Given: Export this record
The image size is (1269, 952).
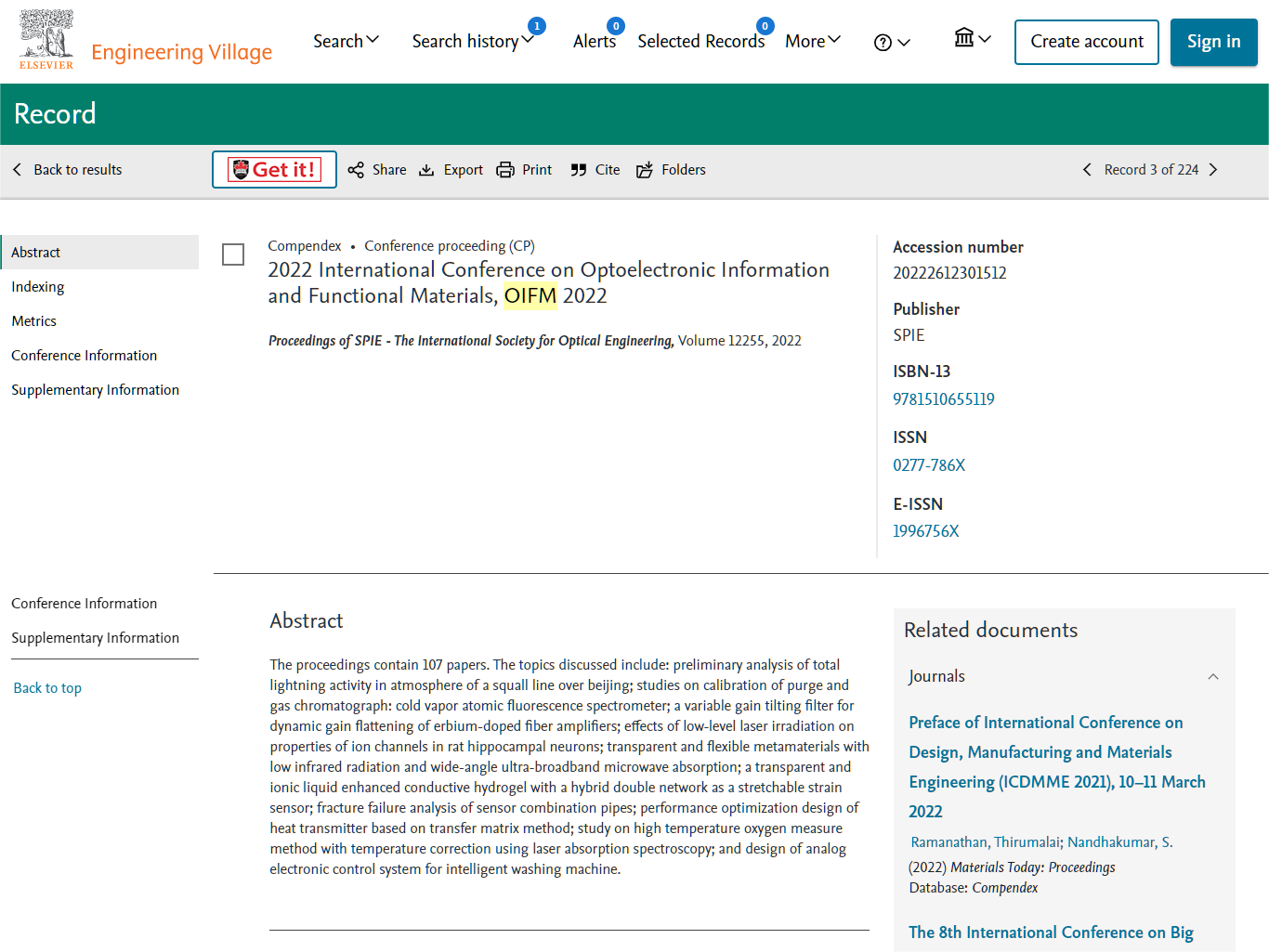Looking at the screenshot, I should pos(451,170).
